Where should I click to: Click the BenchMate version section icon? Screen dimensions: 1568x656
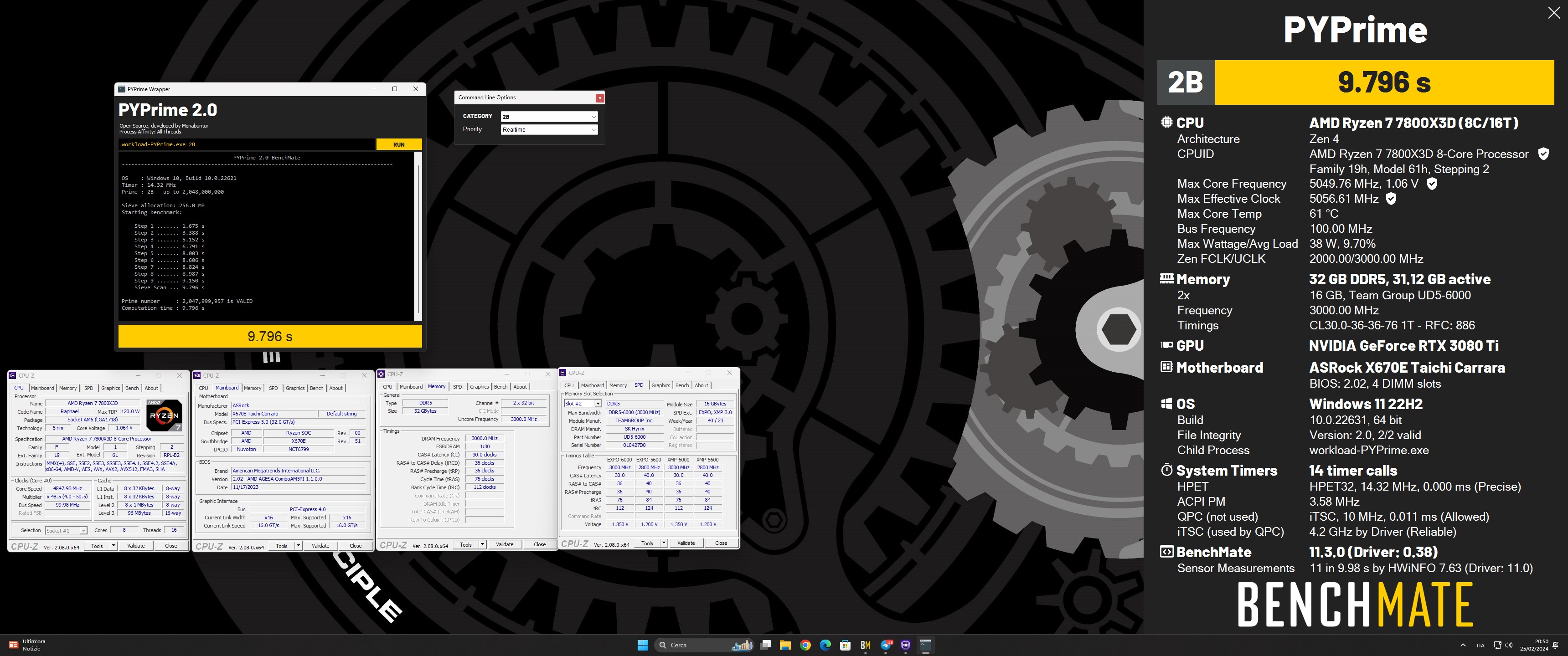1166,551
